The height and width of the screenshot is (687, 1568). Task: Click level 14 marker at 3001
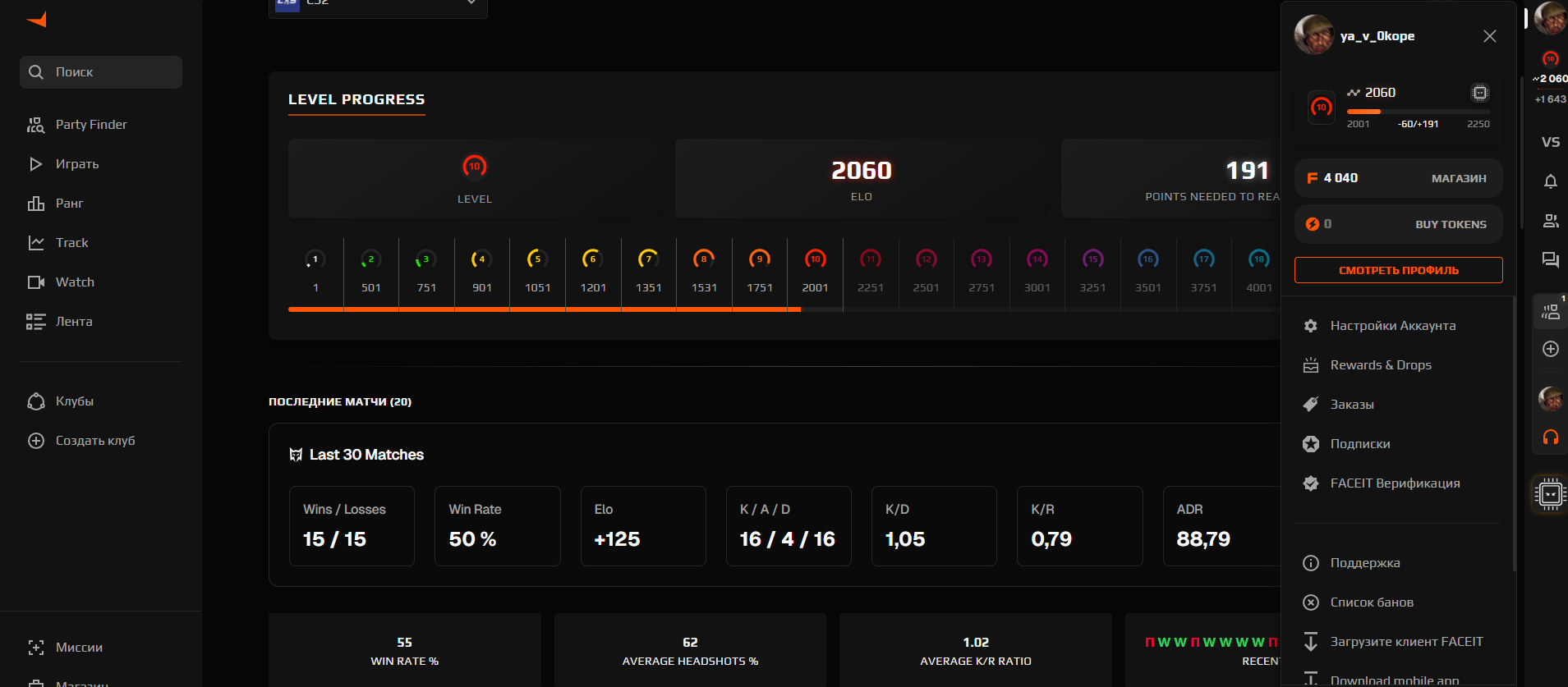pyautogui.click(x=1037, y=259)
